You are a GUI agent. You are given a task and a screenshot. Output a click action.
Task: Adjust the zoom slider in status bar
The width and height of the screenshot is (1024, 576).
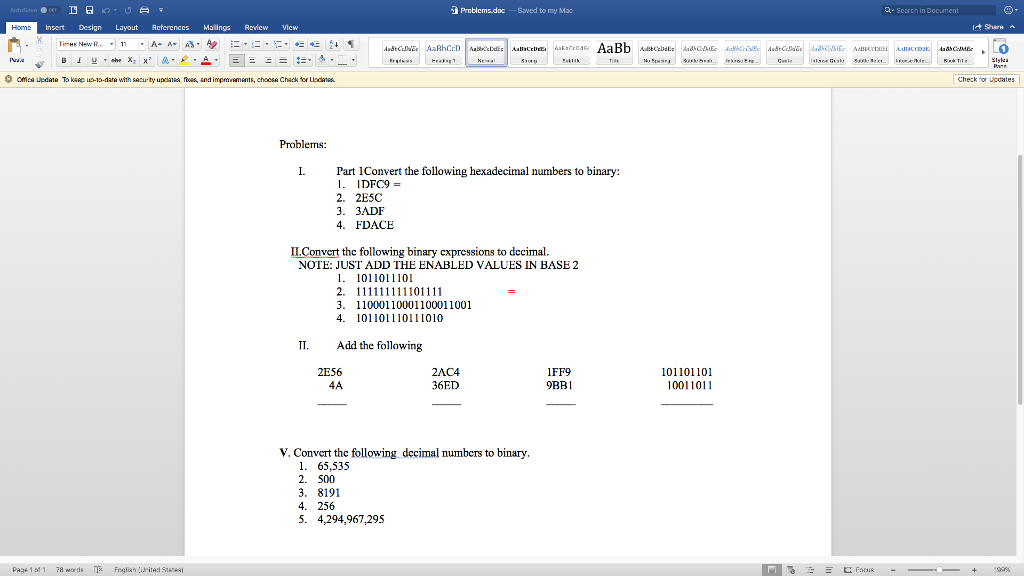pyautogui.click(x=939, y=570)
